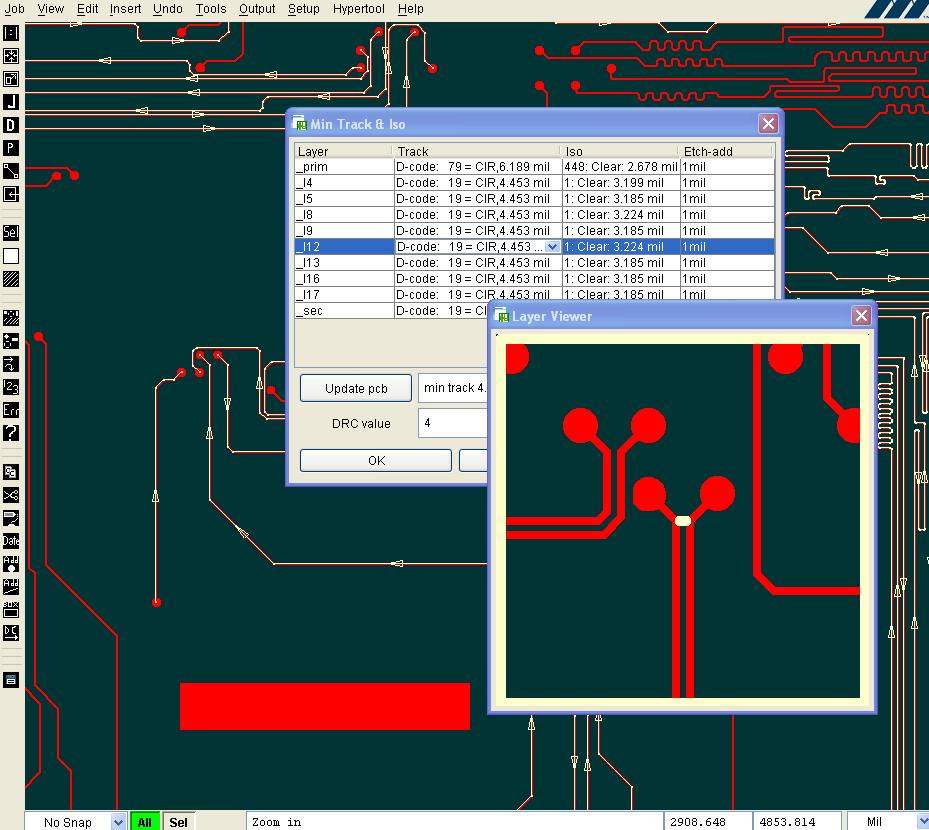Select the _l9 layer row
This screenshot has width=929, height=830.
pyautogui.click(x=534, y=230)
